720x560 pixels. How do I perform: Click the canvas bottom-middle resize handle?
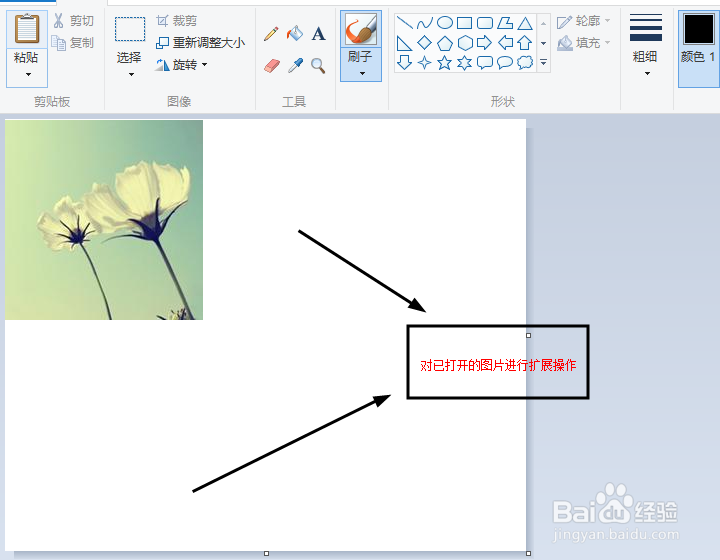click(x=266, y=554)
